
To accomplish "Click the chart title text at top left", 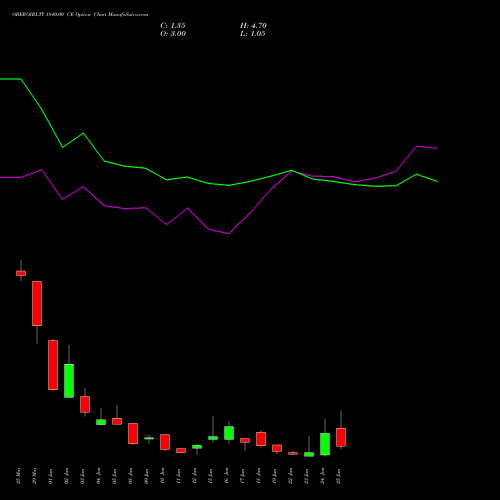I will 80,15.
